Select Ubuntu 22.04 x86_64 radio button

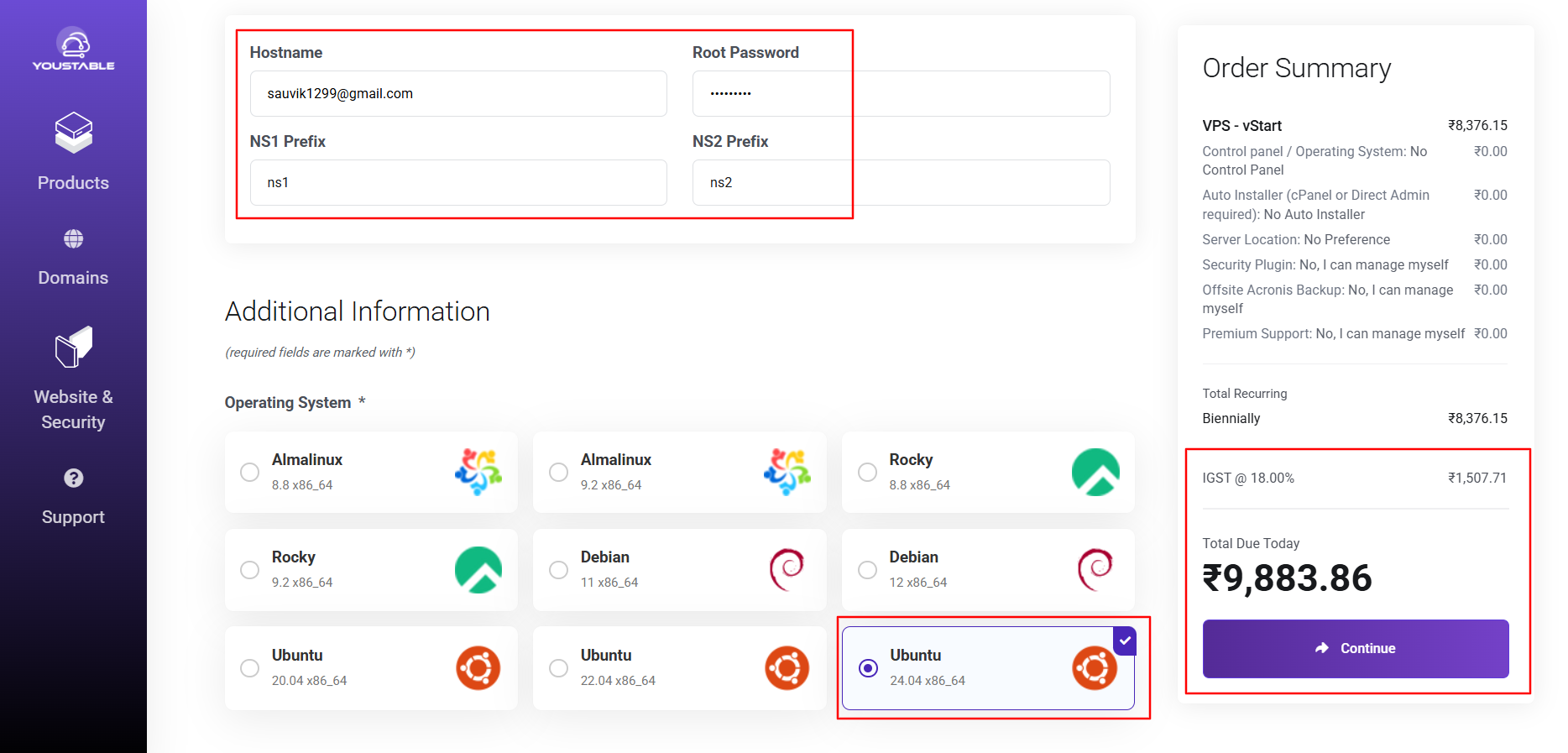point(558,668)
